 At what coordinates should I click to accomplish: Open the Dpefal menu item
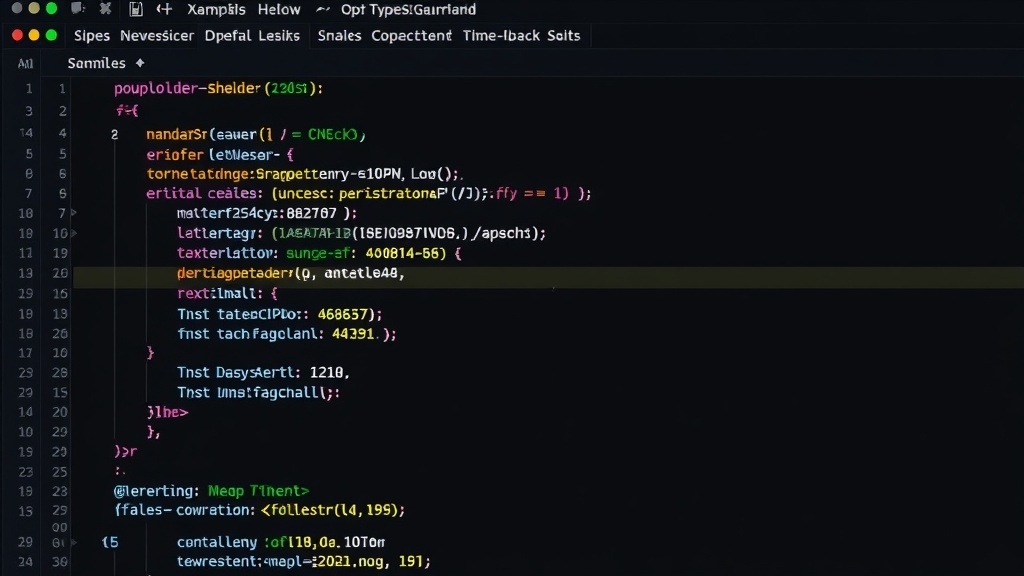click(228, 36)
